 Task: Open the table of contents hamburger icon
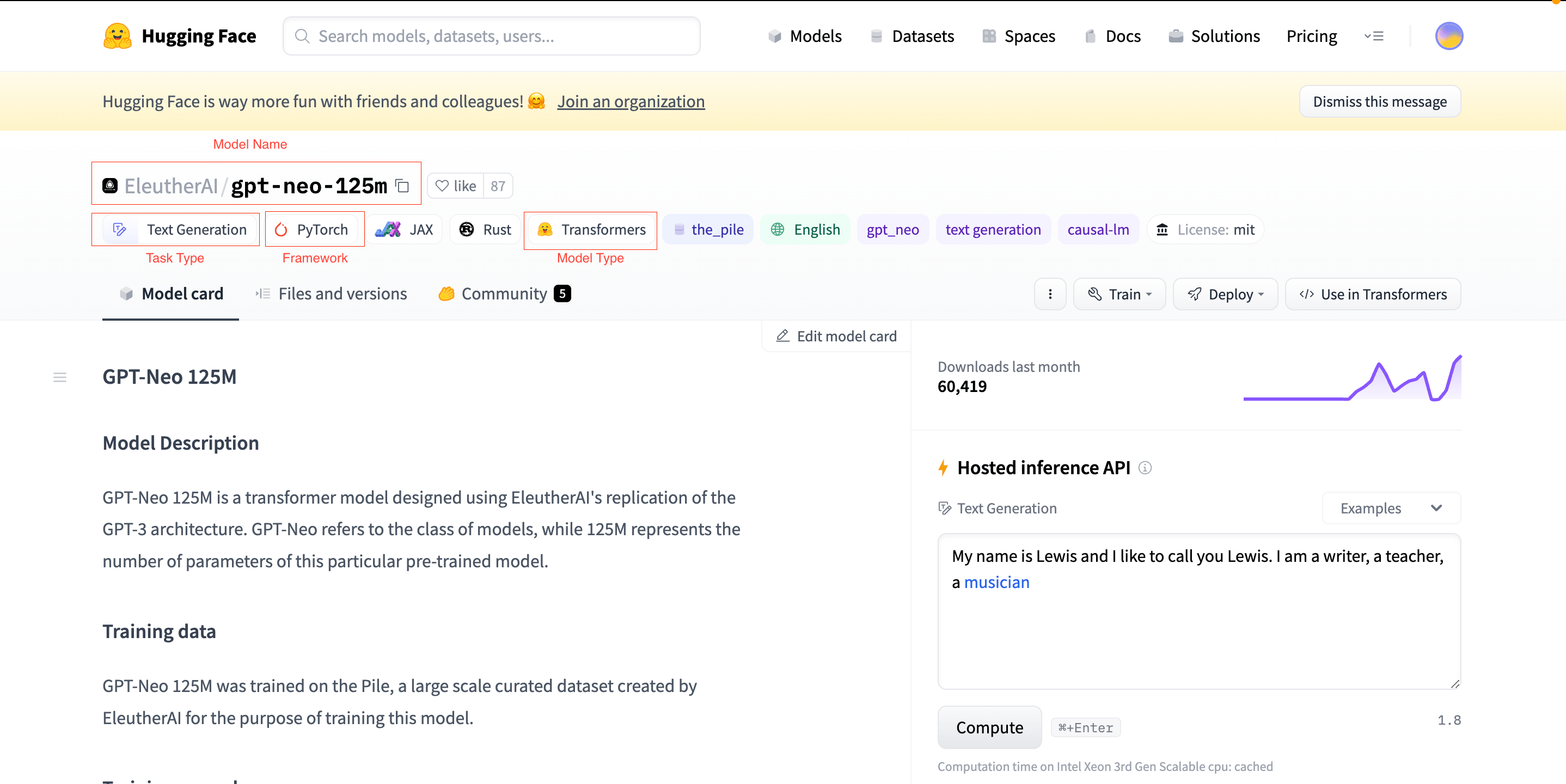click(59, 377)
